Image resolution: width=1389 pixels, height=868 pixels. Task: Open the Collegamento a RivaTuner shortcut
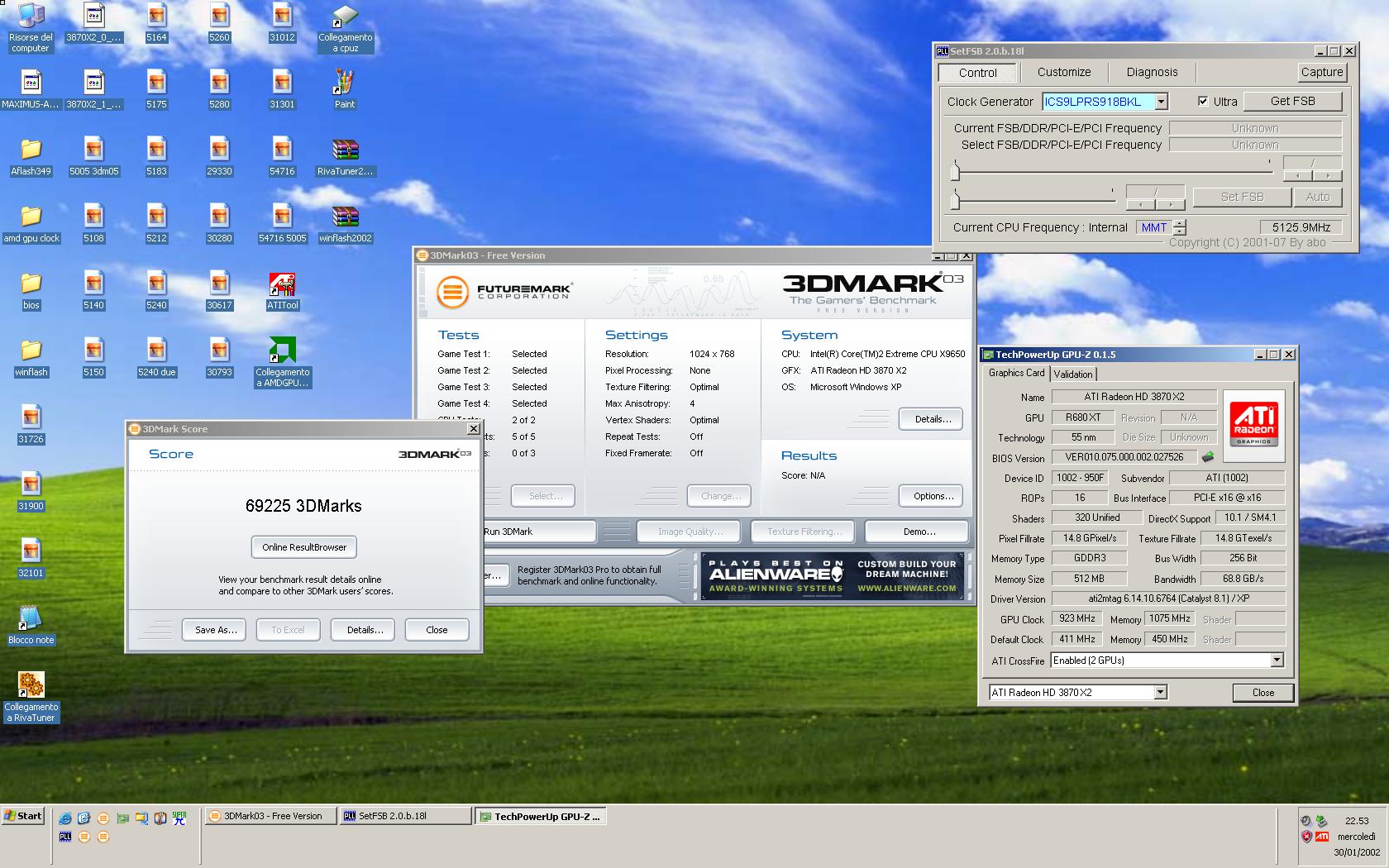coord(31,697)
